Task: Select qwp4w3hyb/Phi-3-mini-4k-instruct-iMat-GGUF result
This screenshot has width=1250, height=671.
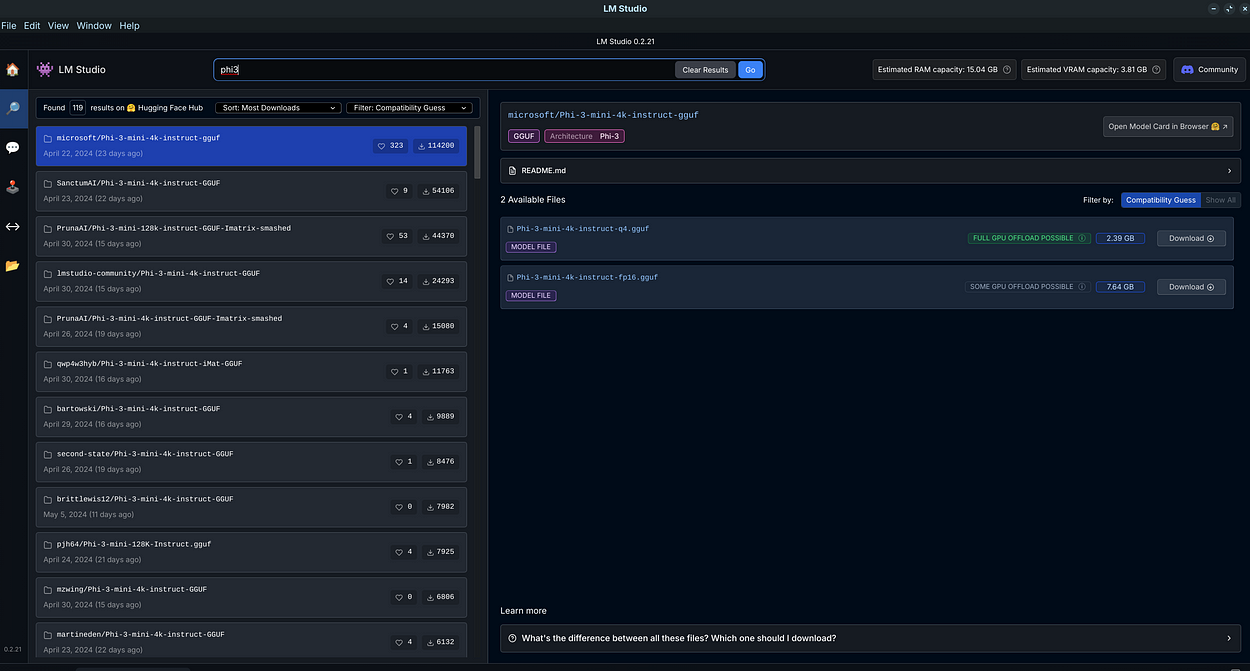Action: (251, 371)
